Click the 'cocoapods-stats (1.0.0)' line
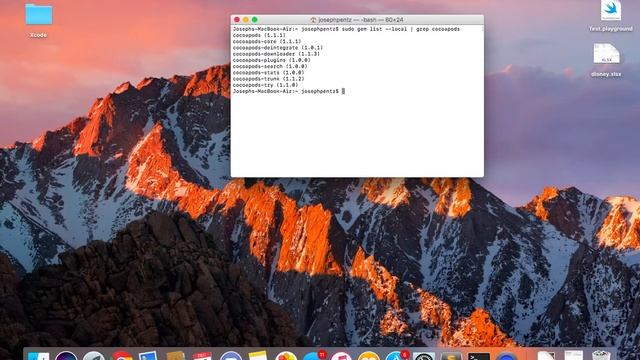The height and width of the screenshot is (360, 640). (x=268, y=73)
